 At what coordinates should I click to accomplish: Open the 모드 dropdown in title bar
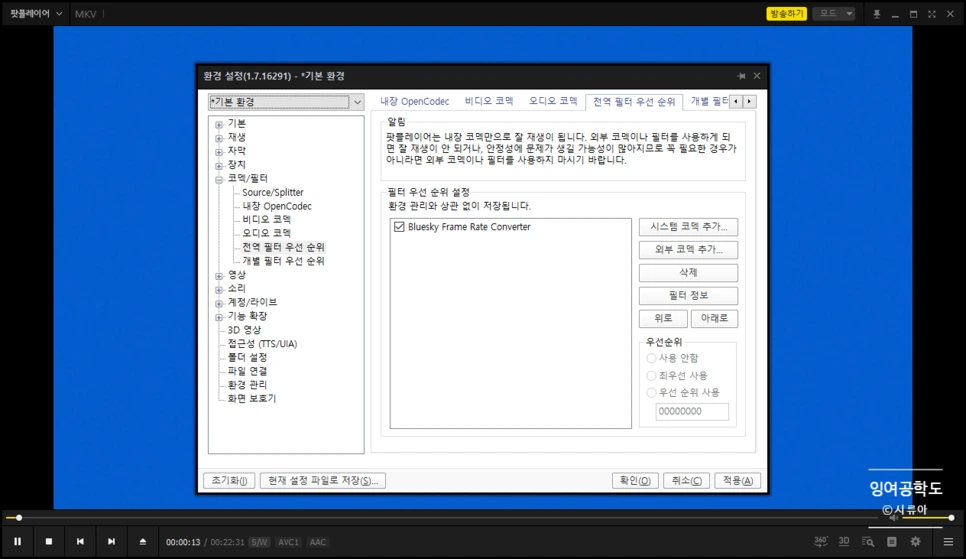tap(834, 14)
